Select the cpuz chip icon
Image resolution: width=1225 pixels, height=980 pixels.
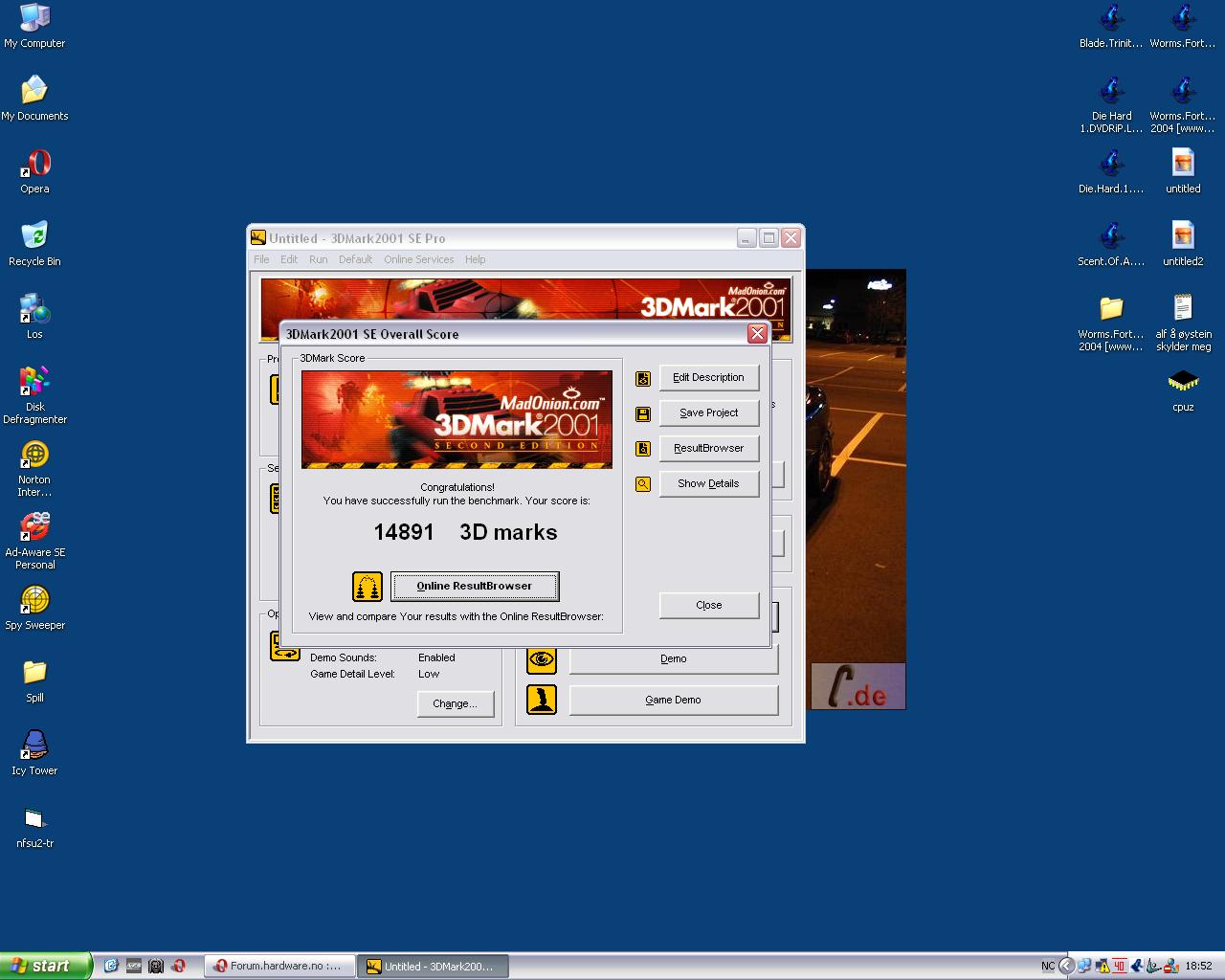click(x=1183, y=390)
